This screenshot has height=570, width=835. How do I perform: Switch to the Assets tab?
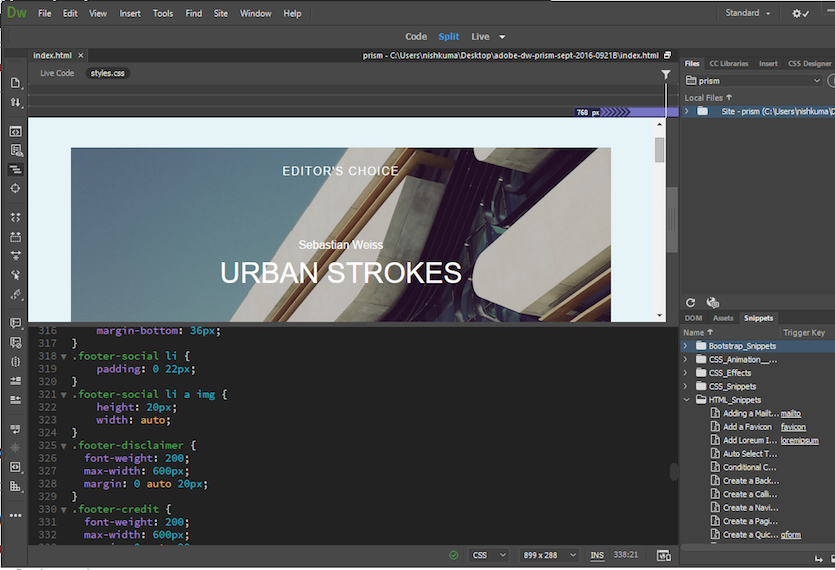click(723, 318)
